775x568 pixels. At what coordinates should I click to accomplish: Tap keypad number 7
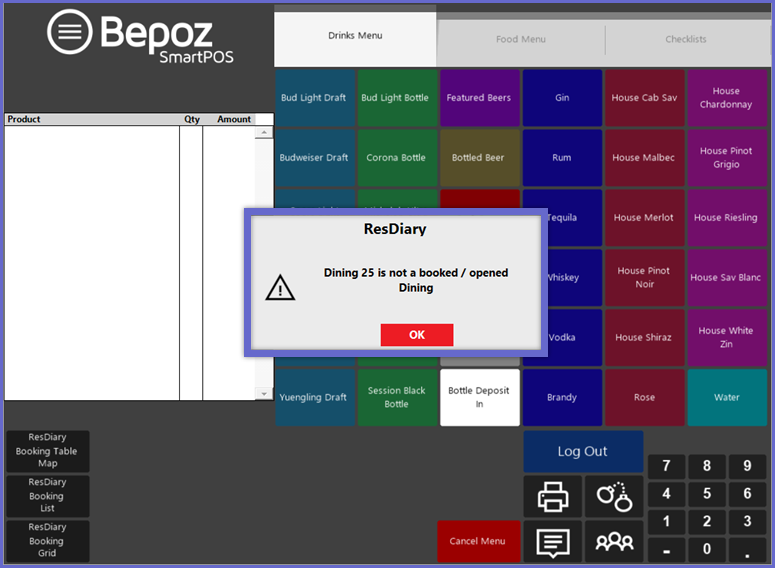(666, 466)
